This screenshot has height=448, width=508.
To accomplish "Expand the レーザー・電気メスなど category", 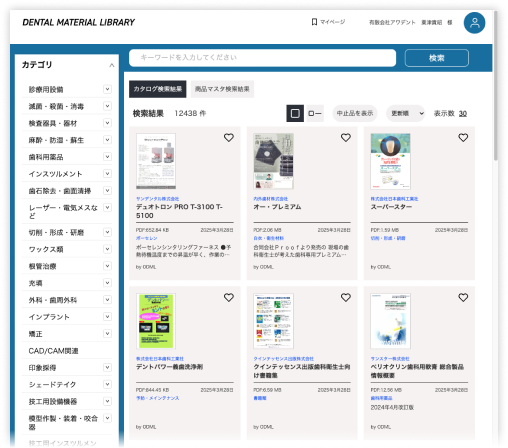I will (107, 208).
